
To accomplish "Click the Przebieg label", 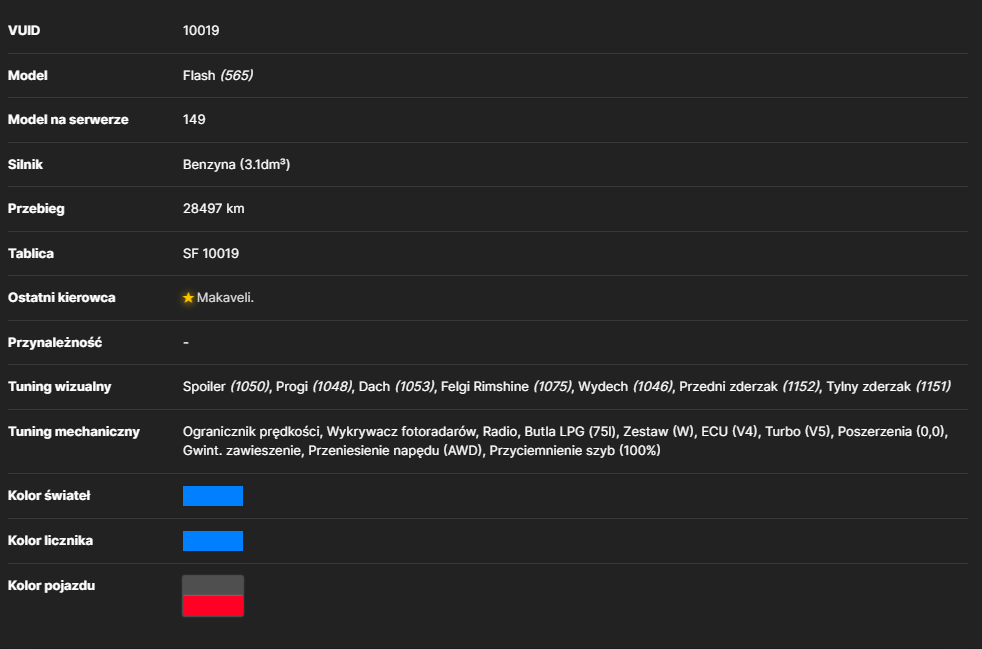I will click(x=36, y=209).
